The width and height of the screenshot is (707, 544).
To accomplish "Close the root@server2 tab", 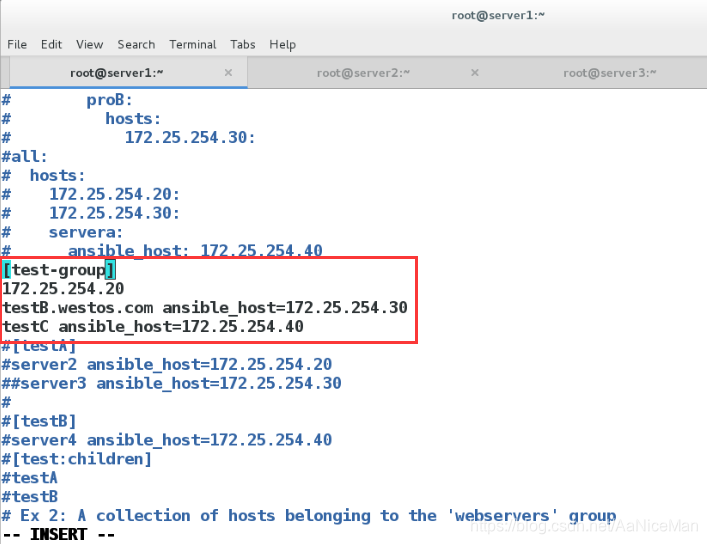I will pos(475,73).
